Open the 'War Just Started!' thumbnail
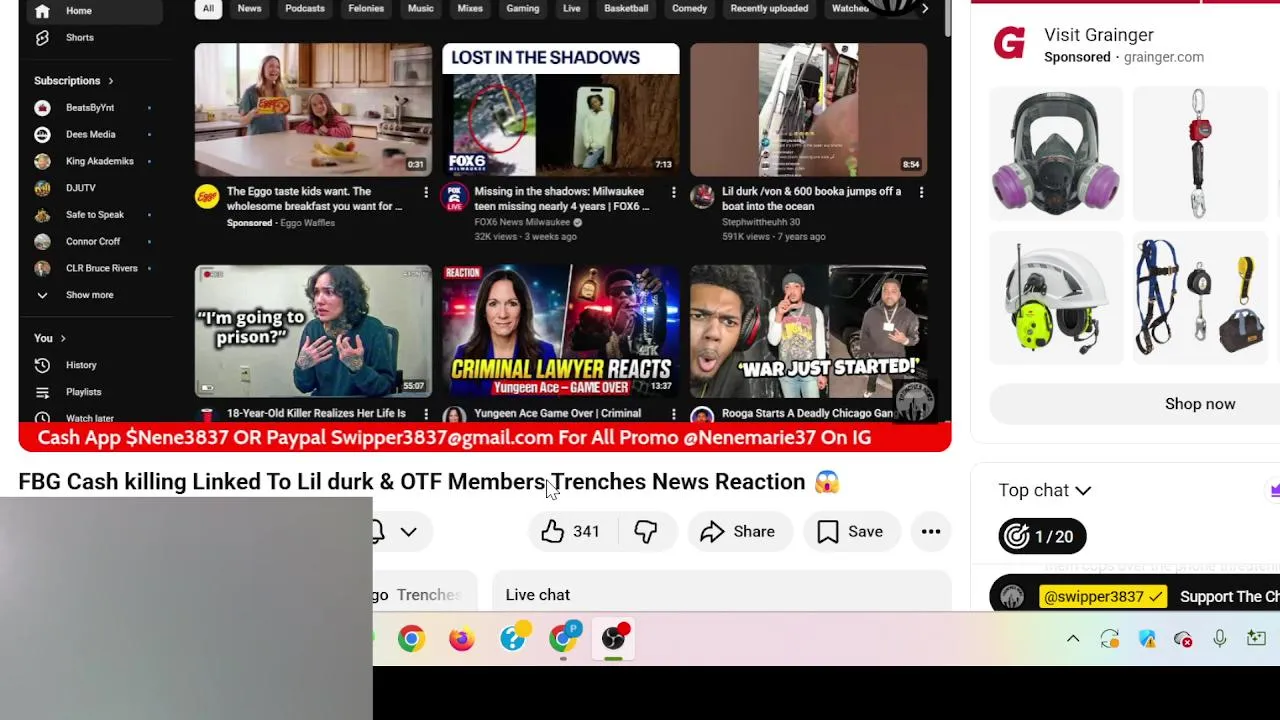The image size is (1280, 720). [808, 331]
